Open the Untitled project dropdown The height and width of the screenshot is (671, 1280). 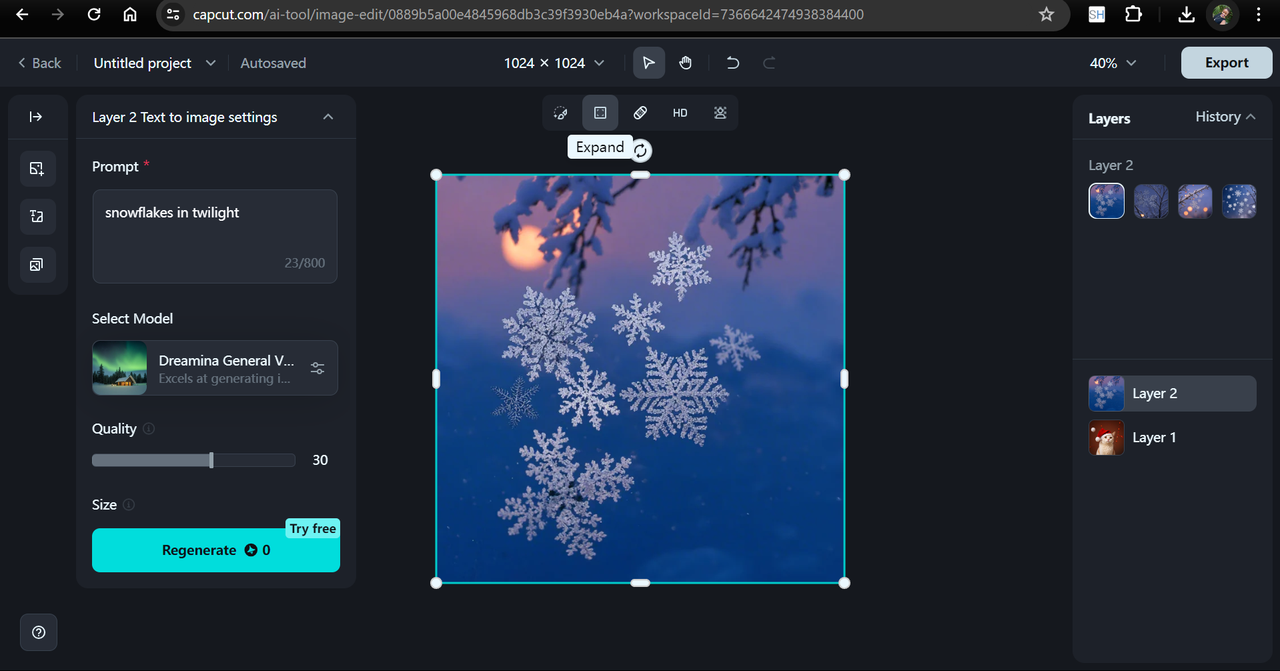[x=154, y=63]
